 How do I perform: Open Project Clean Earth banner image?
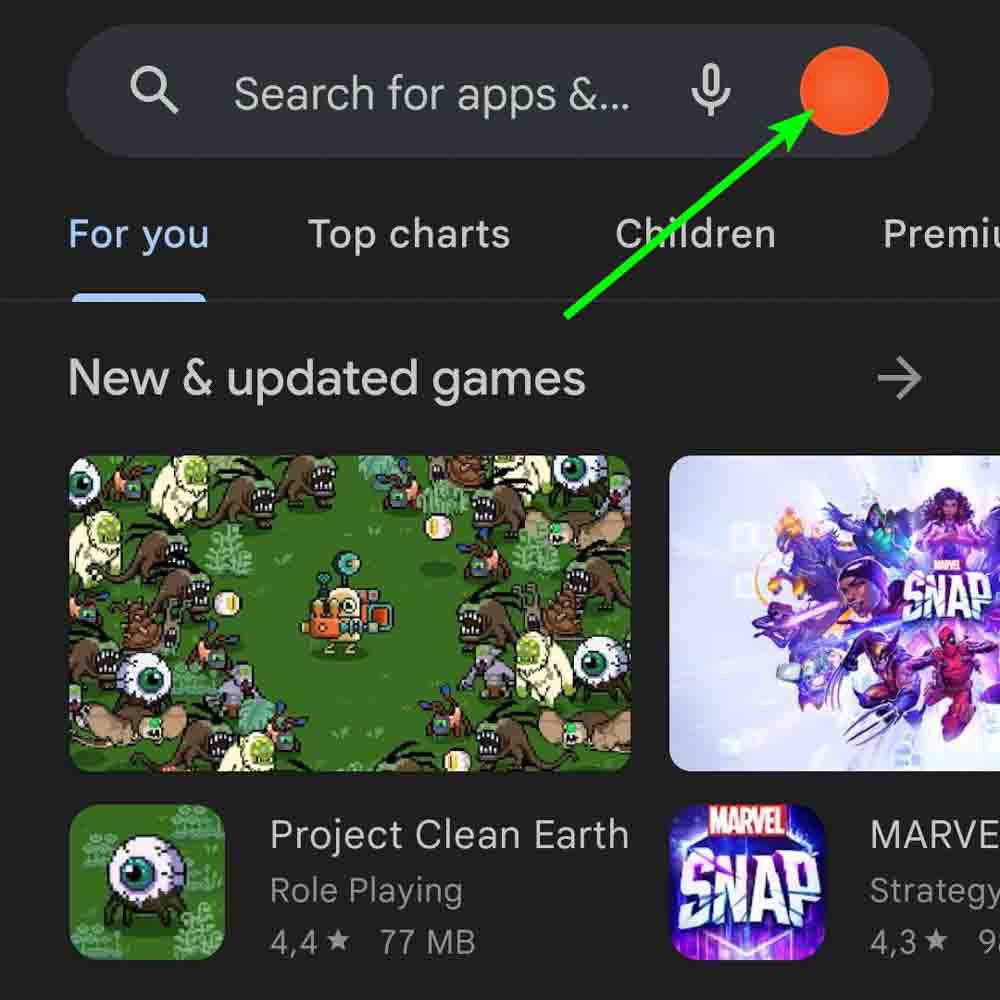[x=350, y=613]
